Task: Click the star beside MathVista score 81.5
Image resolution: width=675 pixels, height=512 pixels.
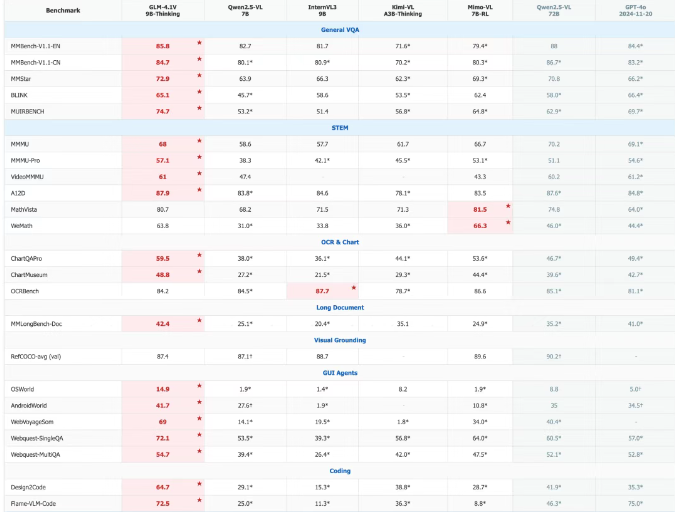Action: pos(508,206)
